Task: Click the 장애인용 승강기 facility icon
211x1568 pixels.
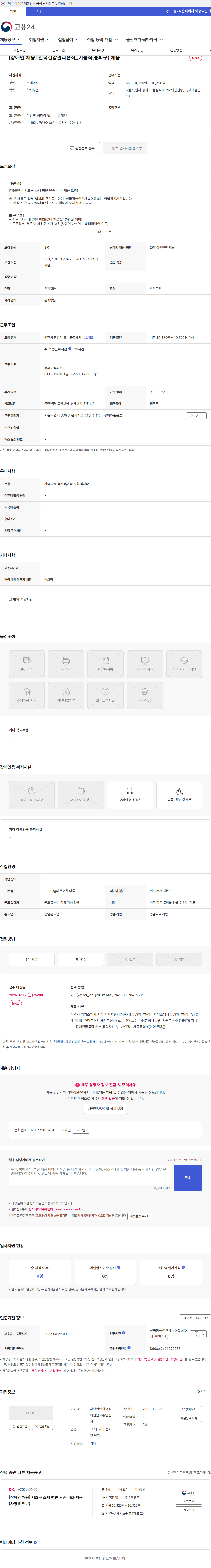Action: click(81, 795)
